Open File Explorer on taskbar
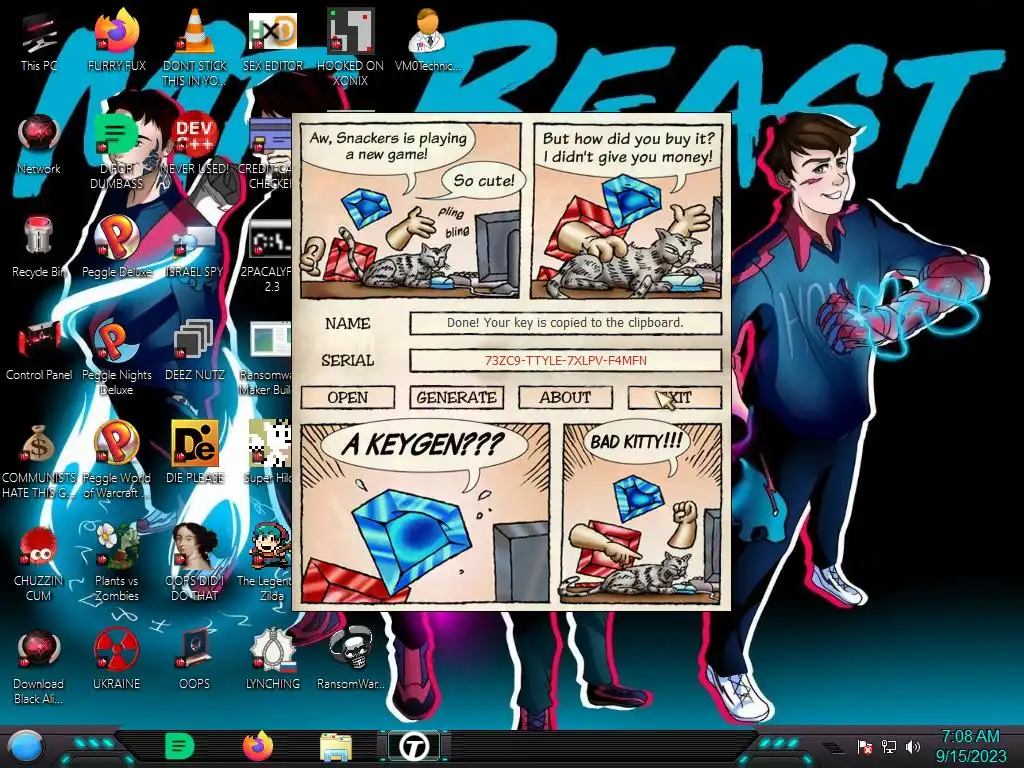1024x768 pixels. (336, 747)
